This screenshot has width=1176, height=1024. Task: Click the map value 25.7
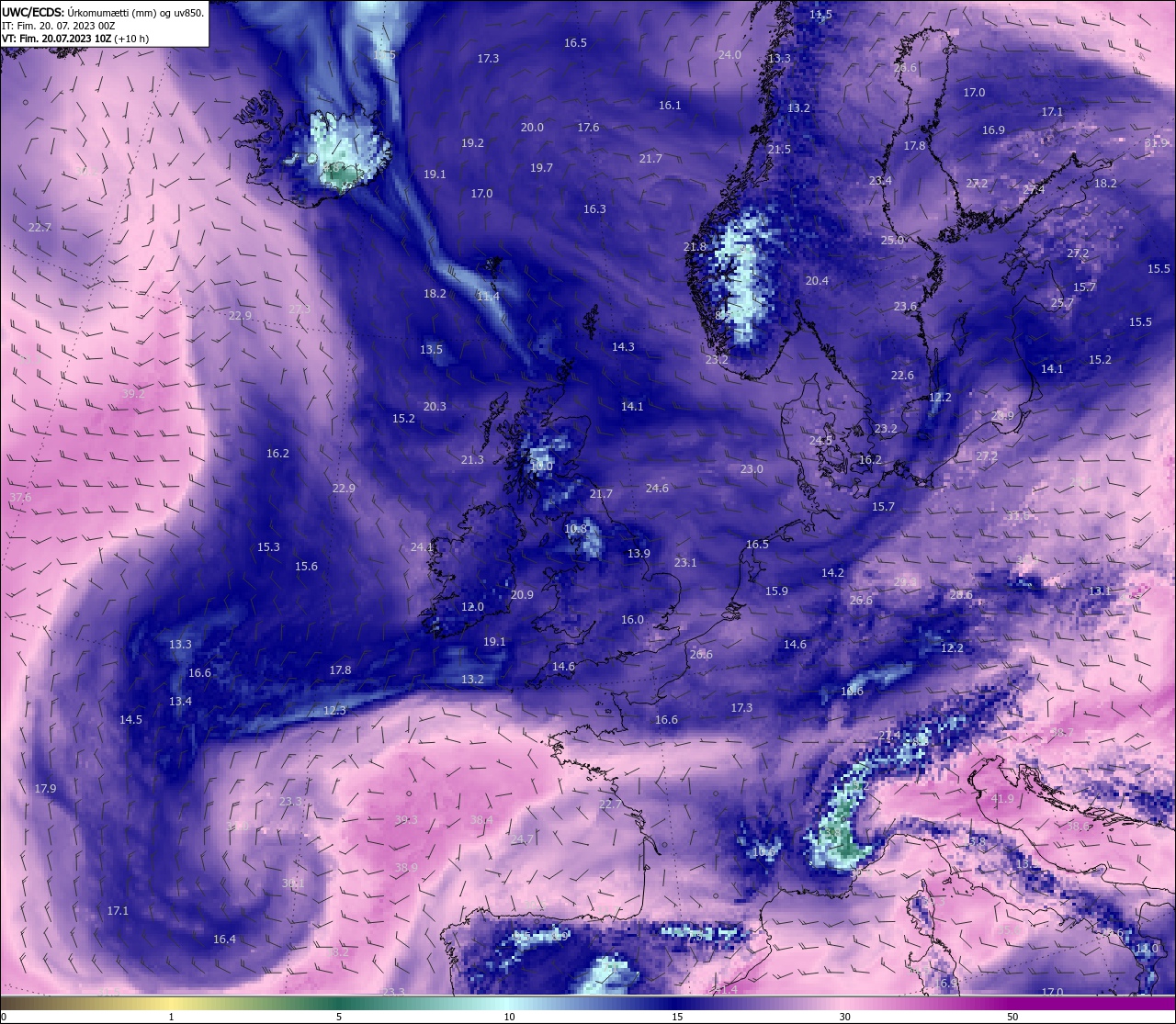[x=1062, y=303]
